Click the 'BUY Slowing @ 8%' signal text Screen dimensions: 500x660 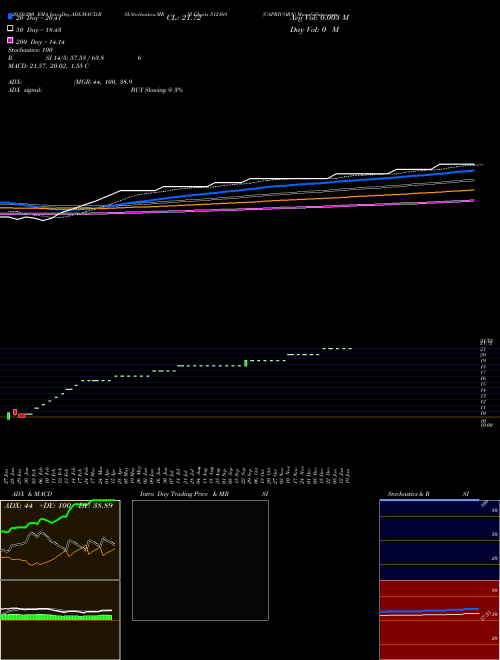(157, 90)
